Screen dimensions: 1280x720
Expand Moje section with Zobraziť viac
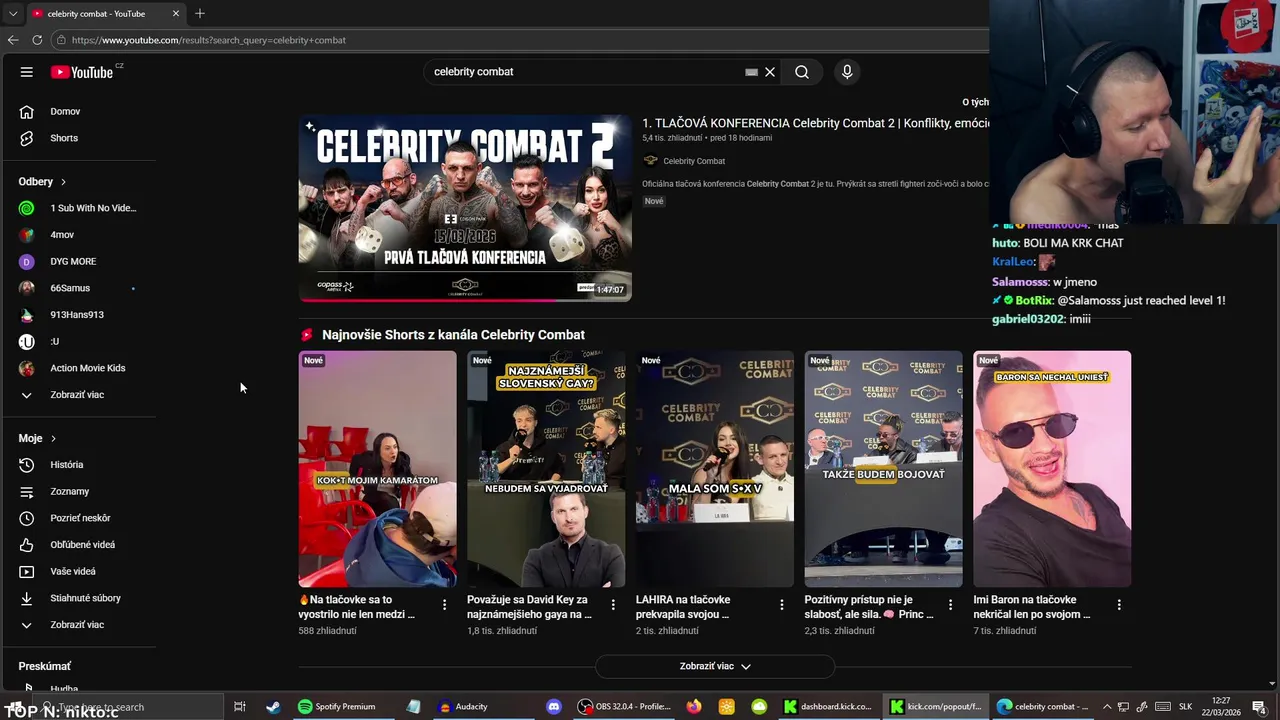point(78,625)
